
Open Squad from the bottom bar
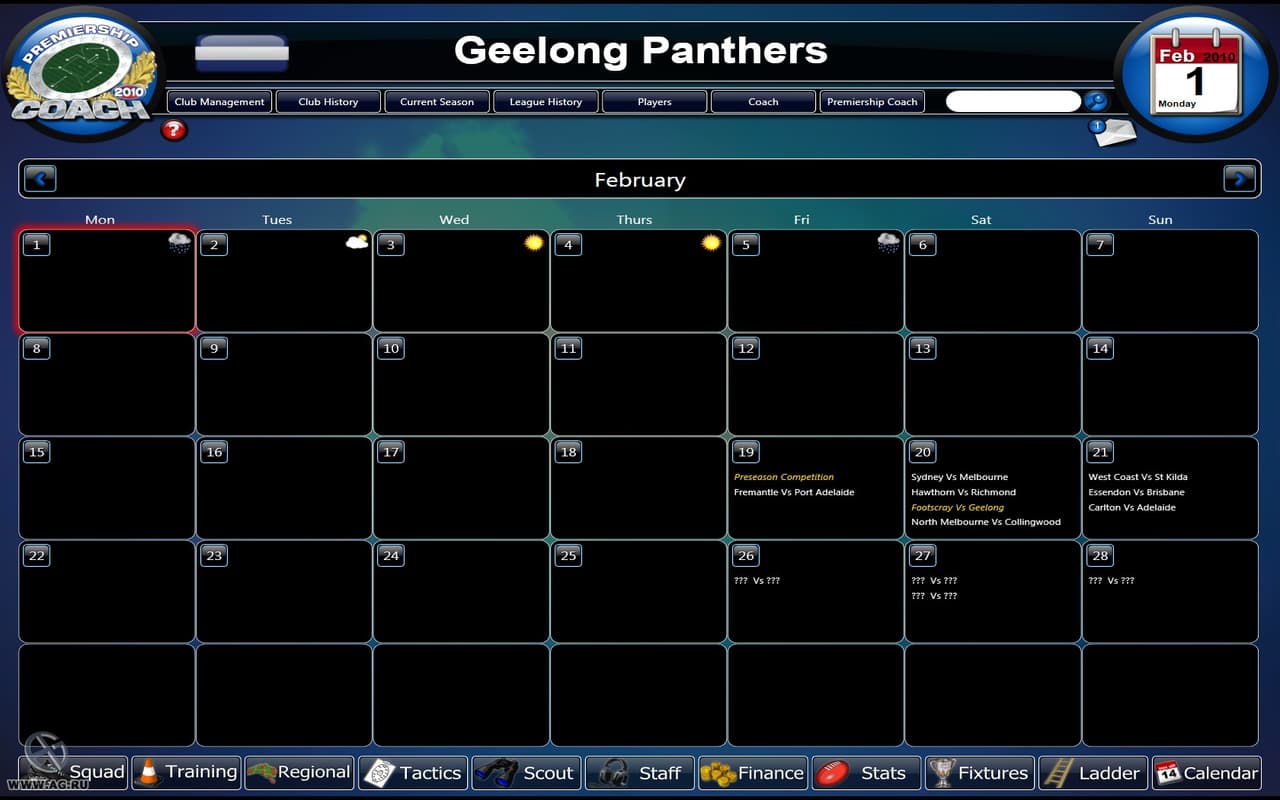click(x=73, y=772)
